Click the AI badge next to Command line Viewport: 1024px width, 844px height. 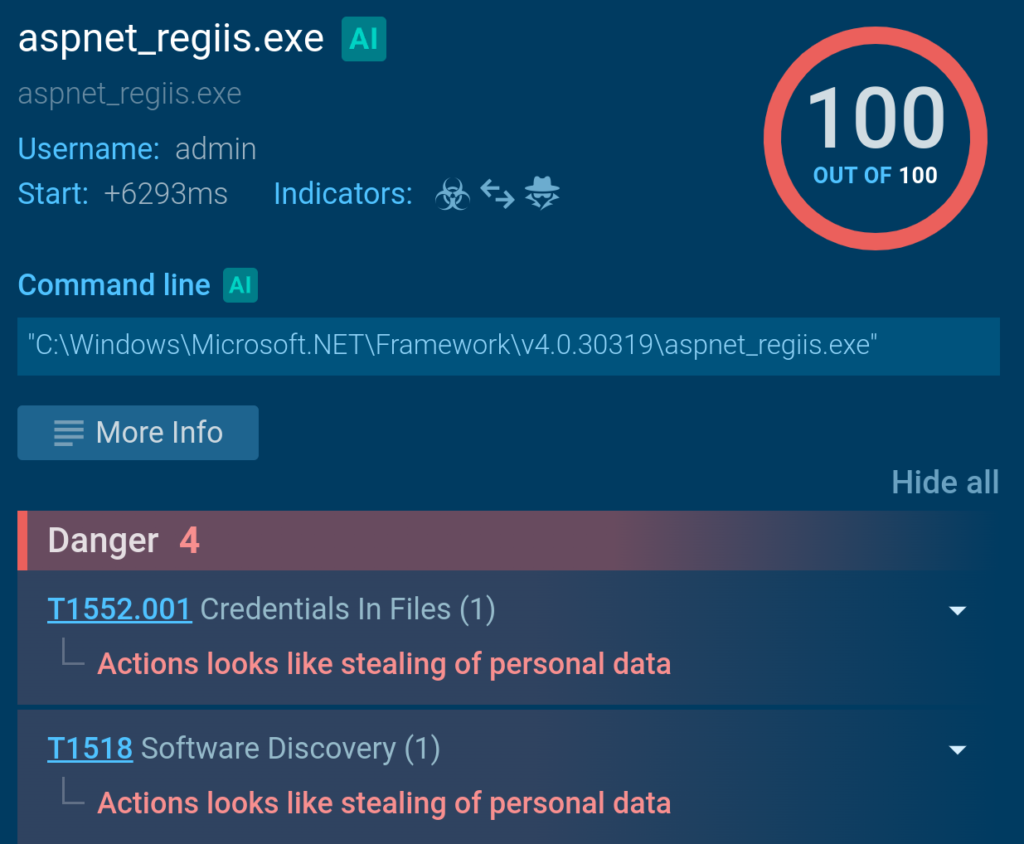pyautogui.click(x=240, y=285)
